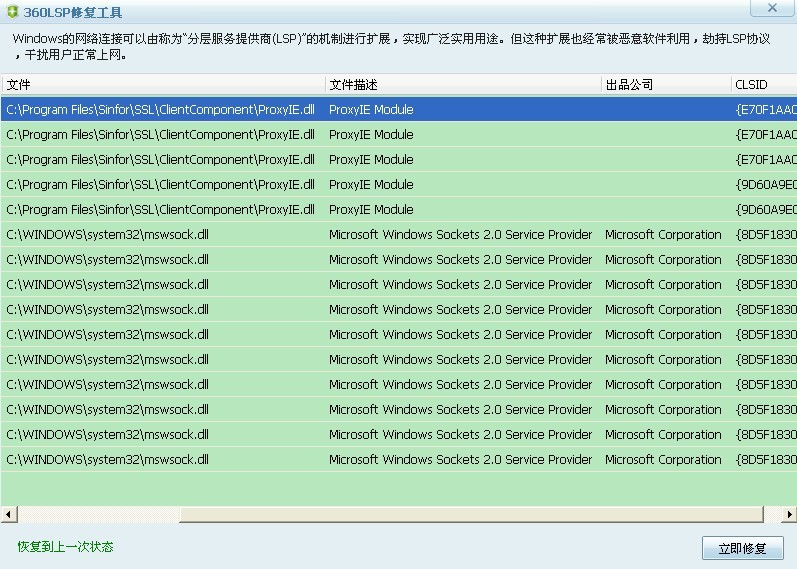This screenshot has height=569, width=797.
Task: Select the highlighted first ProxyIE.dll row
Action: click(398, 109)
